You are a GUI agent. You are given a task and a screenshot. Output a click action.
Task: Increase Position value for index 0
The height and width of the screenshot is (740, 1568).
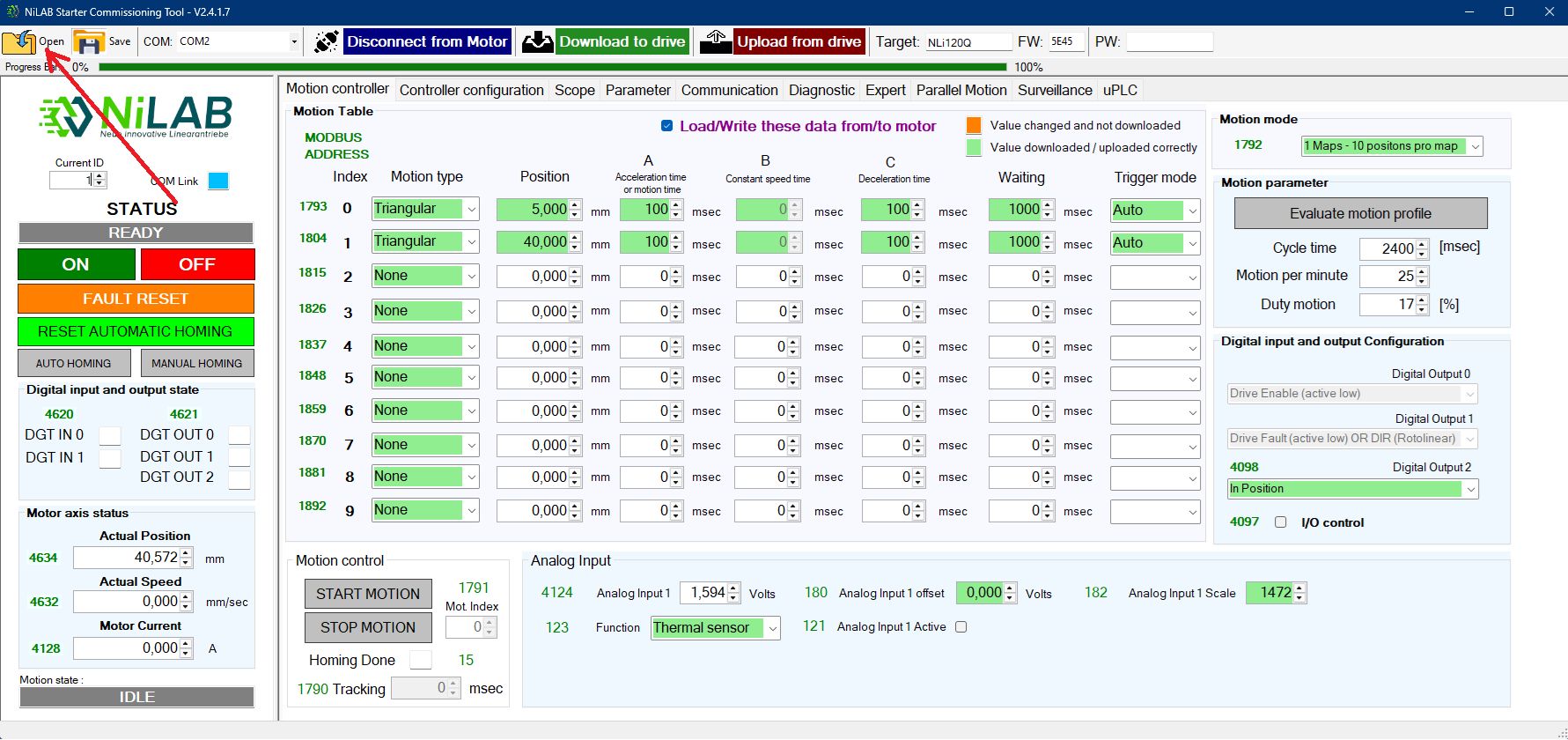tap(575, 204)
